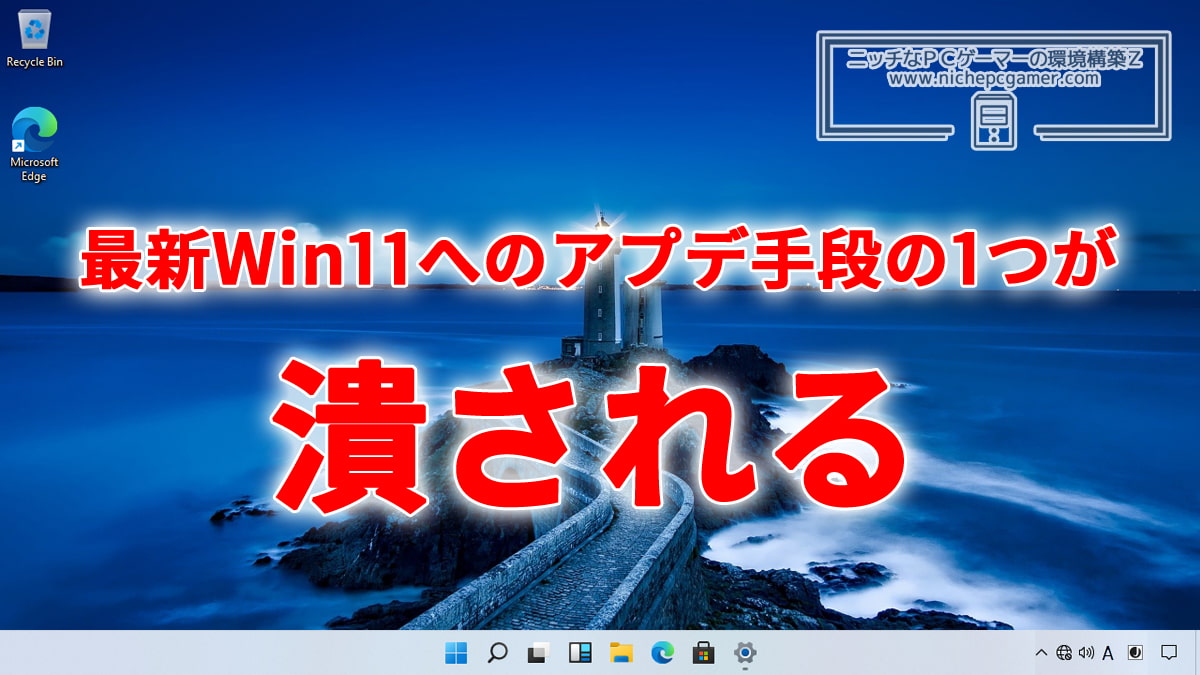Open the Recycle Bin desktop icon
Image resolution: width=1200 pixels, height=675 pixels.
35,37
